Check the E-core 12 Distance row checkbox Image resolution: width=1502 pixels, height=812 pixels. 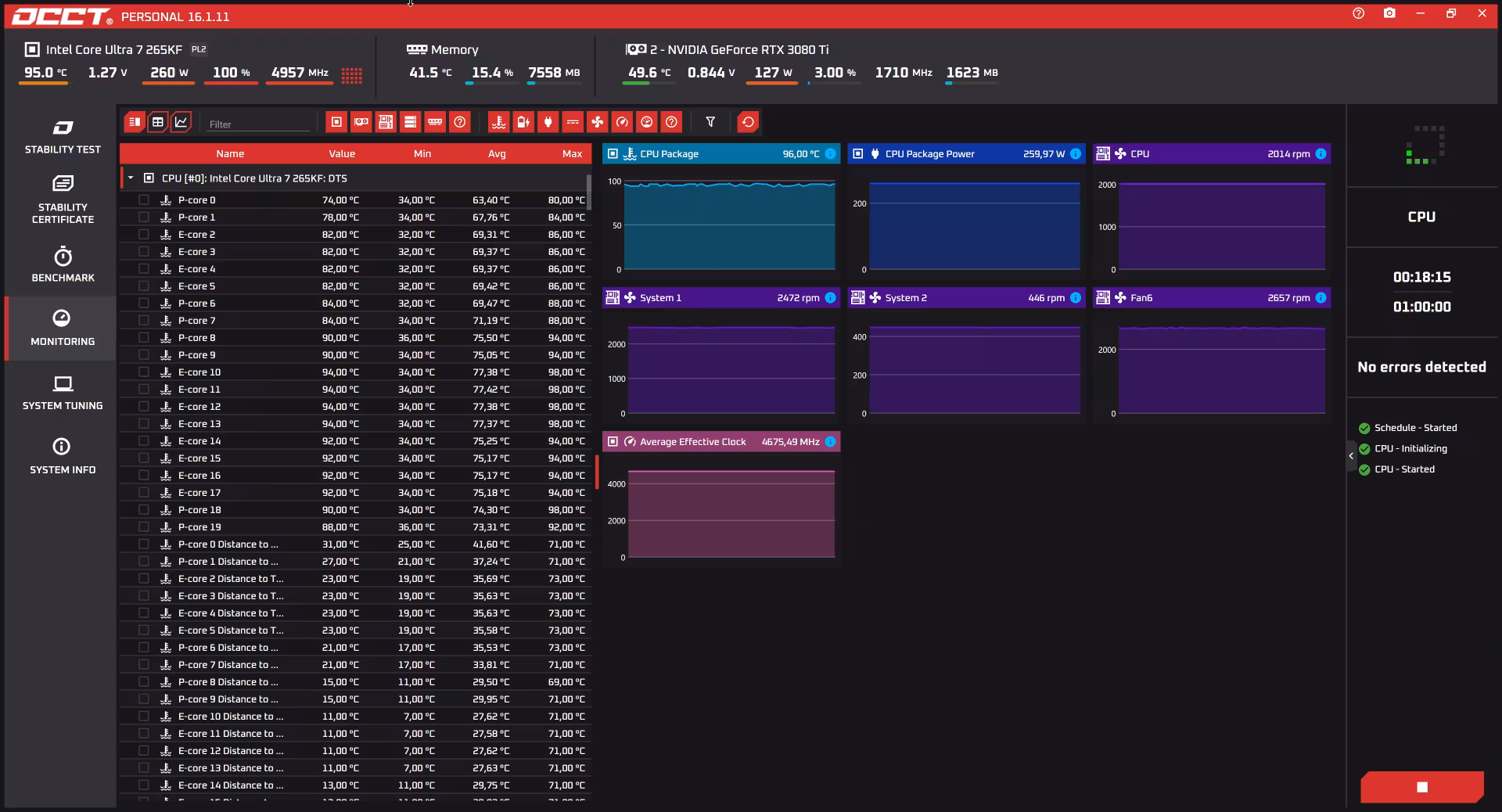pos(144,751)
